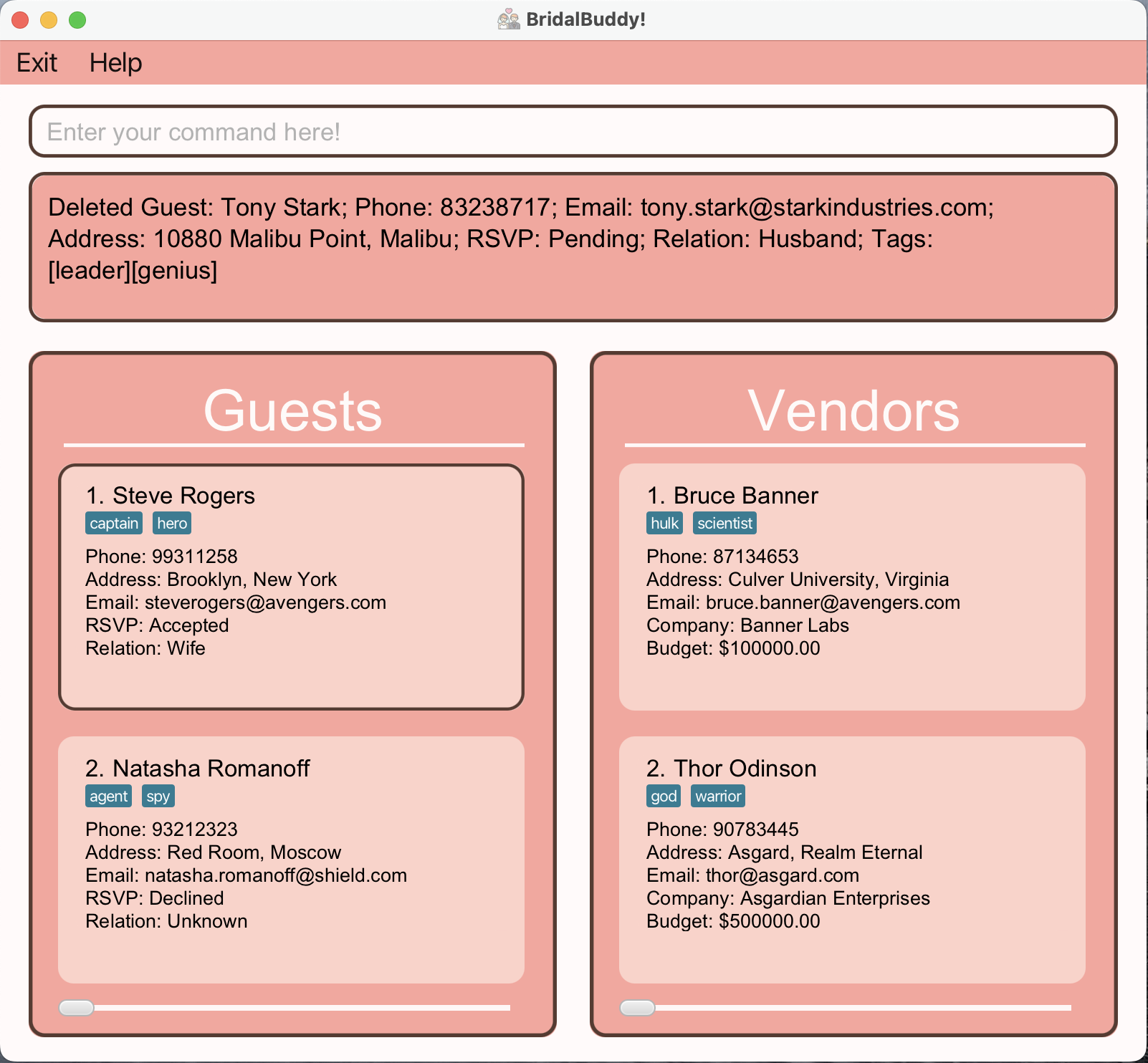Open the Help menu
Image resolution: width=1148 pixels, height=1063 pixels.
tap(115, 63)
